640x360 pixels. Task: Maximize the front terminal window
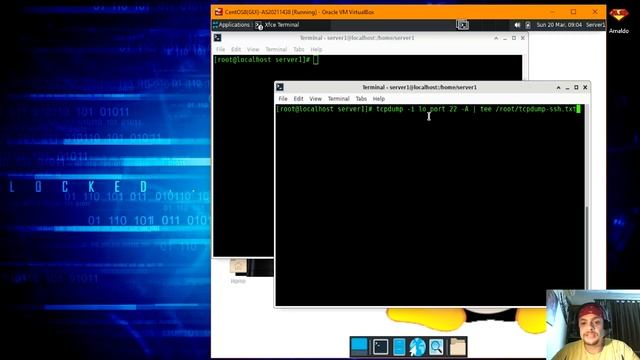click(576, 87)
